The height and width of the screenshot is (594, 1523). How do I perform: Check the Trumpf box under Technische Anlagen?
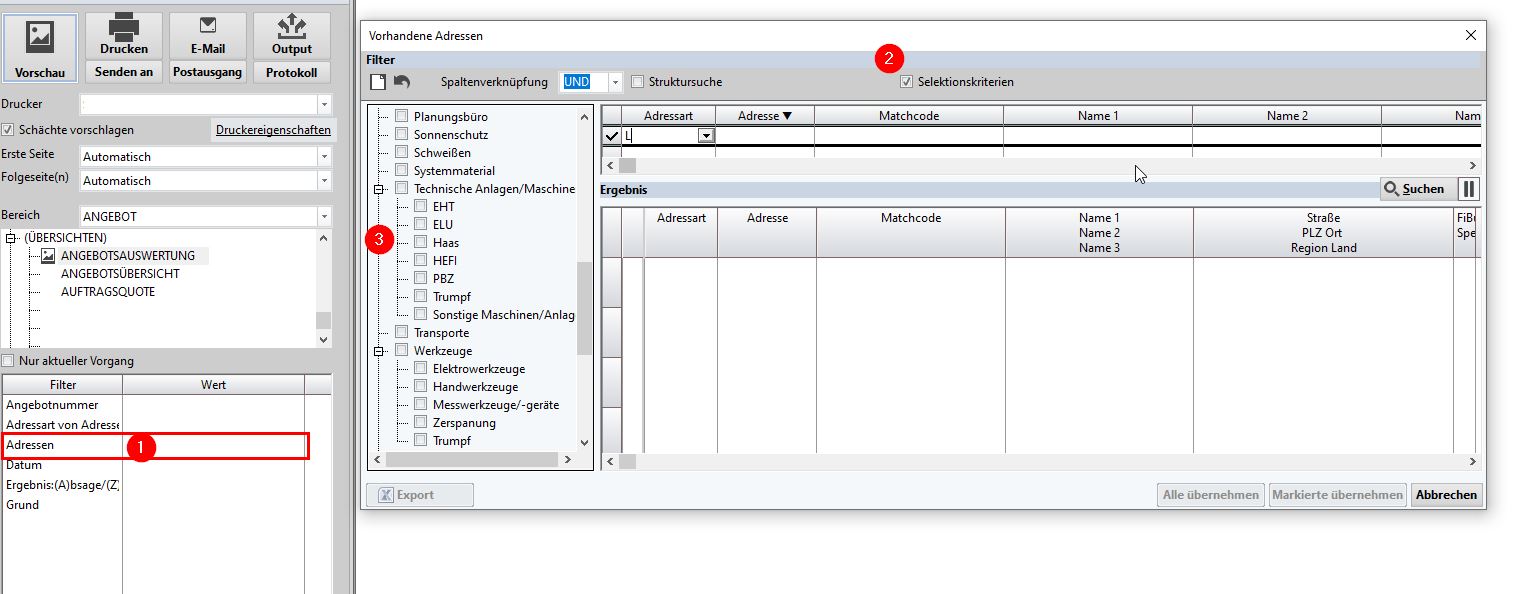point(421,297)
